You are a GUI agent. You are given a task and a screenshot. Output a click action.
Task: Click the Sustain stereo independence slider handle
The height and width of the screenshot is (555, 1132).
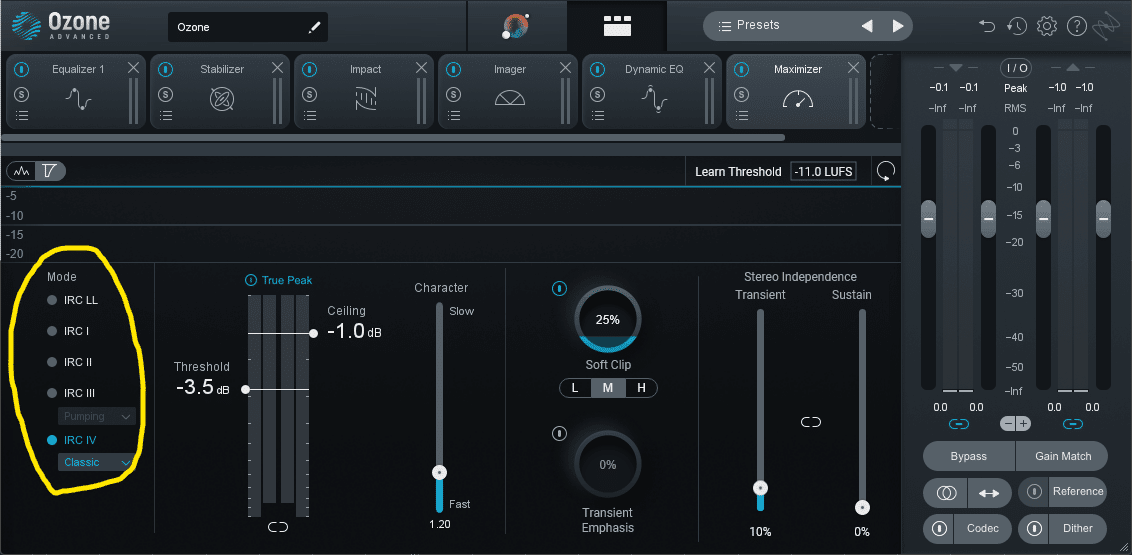pyautogui.click(x=862, y=507)
